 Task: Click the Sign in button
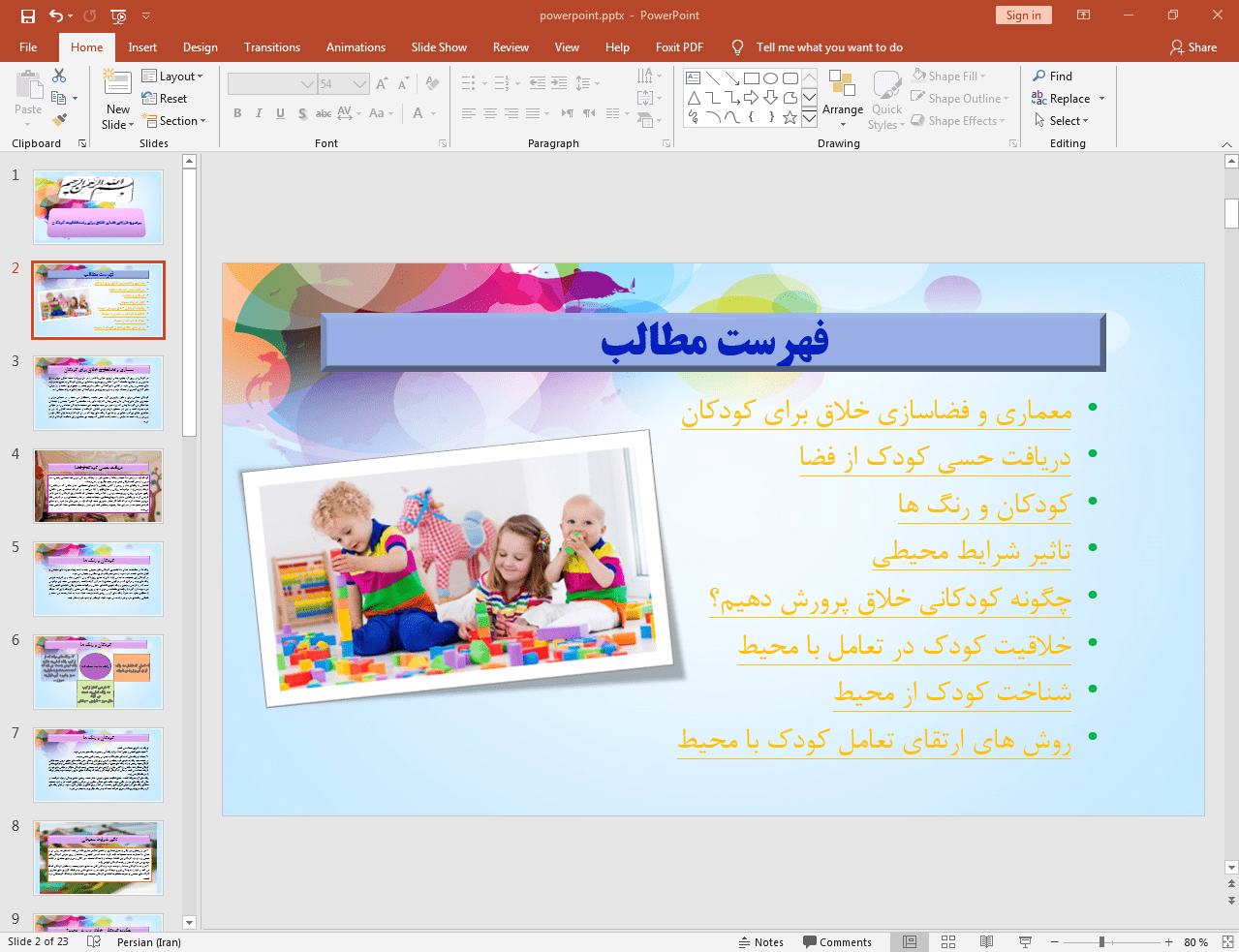coord(1023,15)
